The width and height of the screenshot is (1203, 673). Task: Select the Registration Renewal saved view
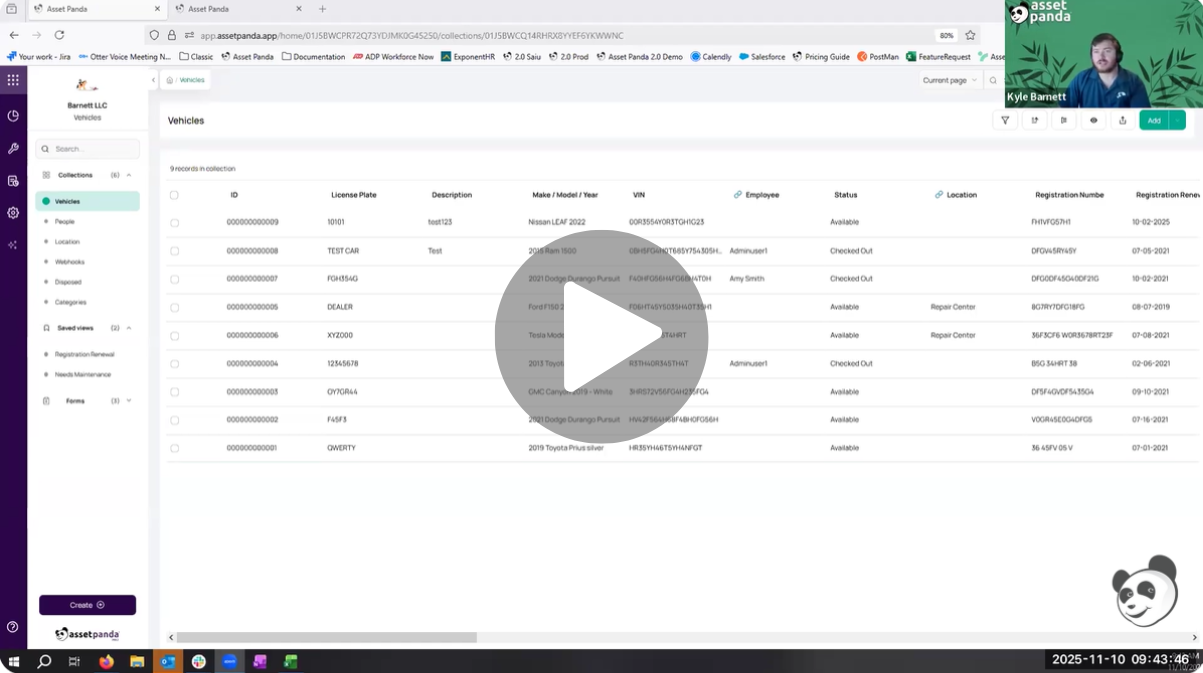tap(85, 354)
